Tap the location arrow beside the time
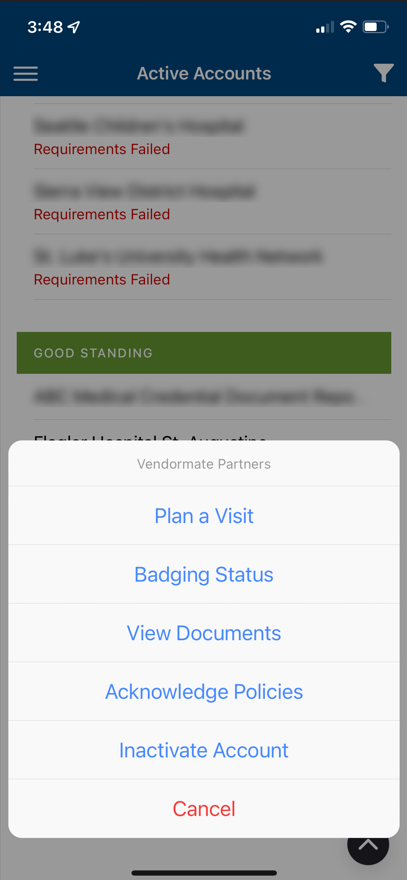The image size is (407, 880). pos(74,27)
